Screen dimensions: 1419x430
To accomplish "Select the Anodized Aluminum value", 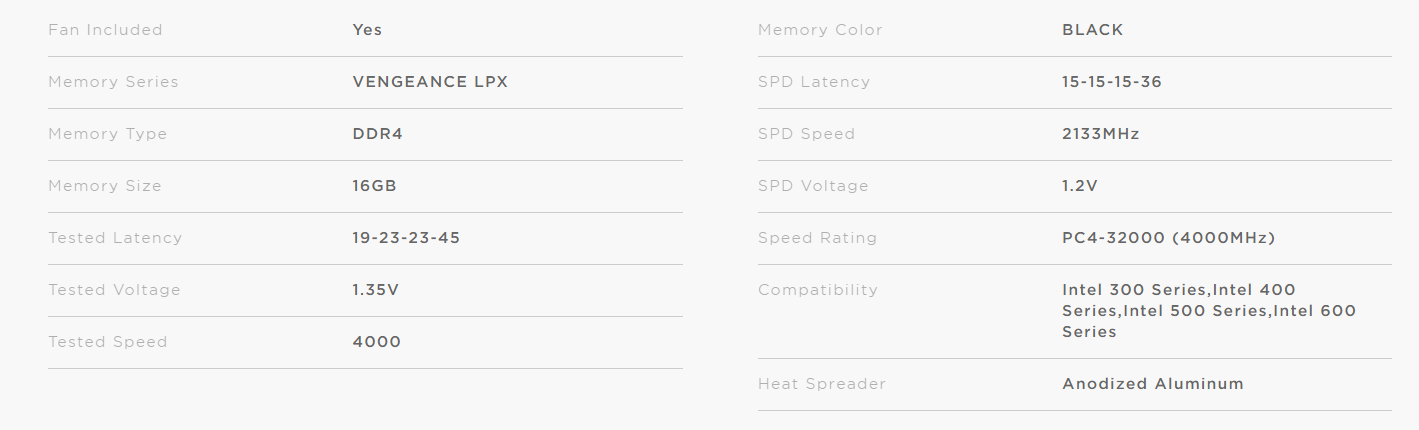I will click(1153, 384).
